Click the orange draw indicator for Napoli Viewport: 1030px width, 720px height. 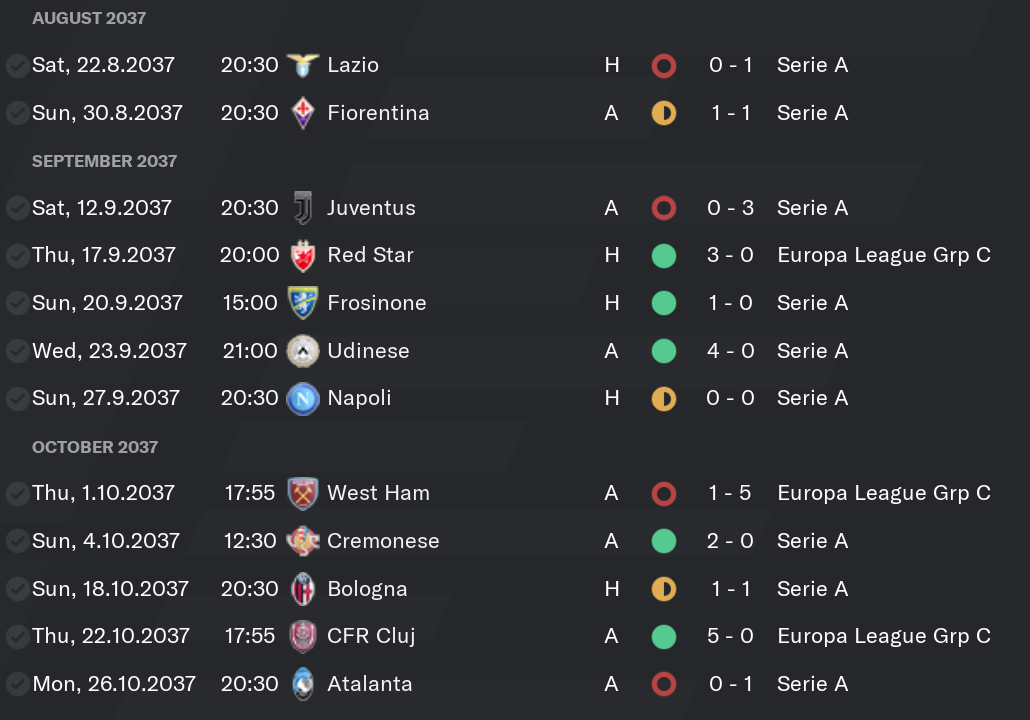pyautogui.click(x=663, y=399)
